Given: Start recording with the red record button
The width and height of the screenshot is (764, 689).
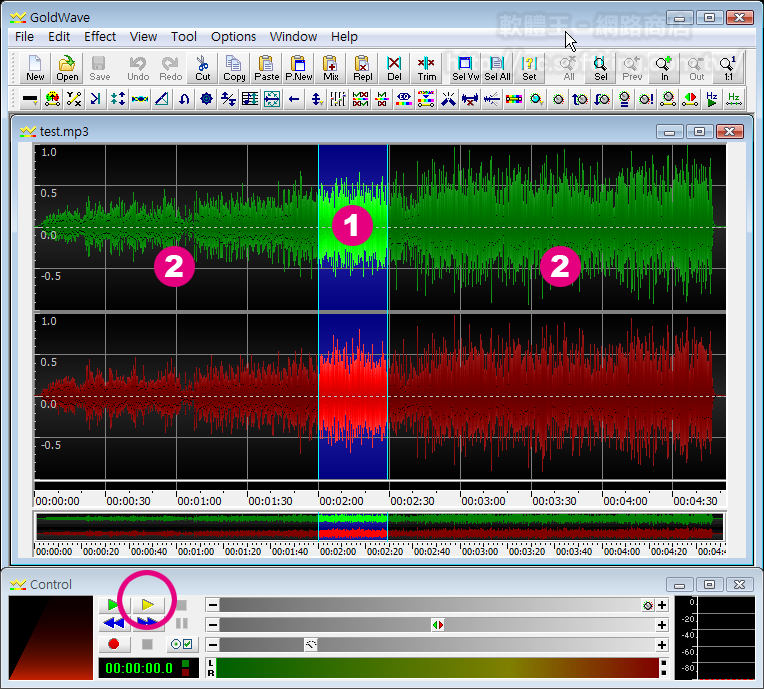Looking at the screenshot, I should (114, 645).
